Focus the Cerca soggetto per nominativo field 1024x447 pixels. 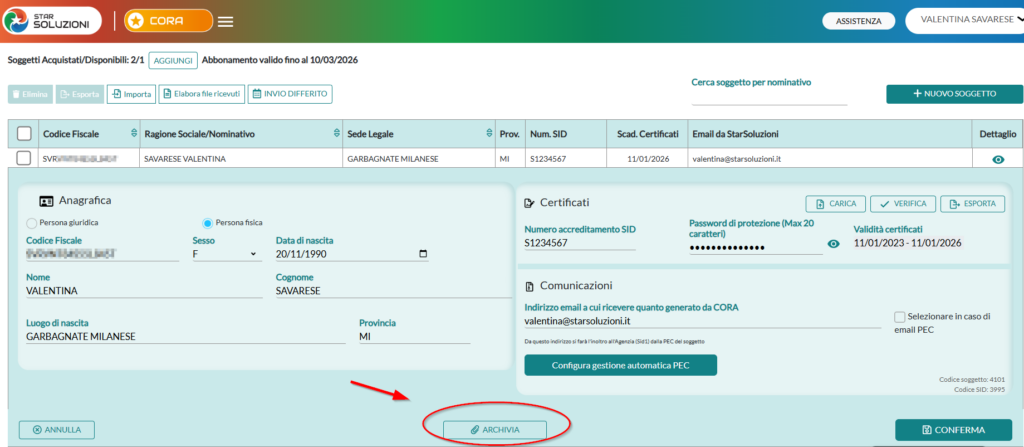(769, 97)
